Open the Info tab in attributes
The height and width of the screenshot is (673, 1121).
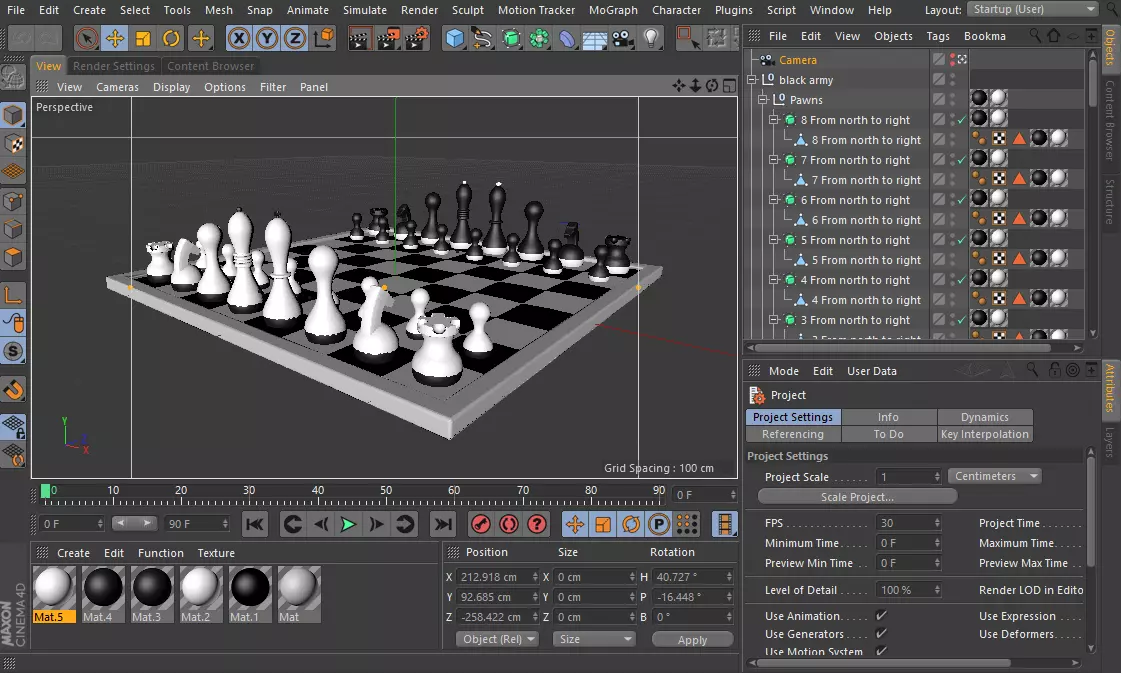tap(889, 417)
